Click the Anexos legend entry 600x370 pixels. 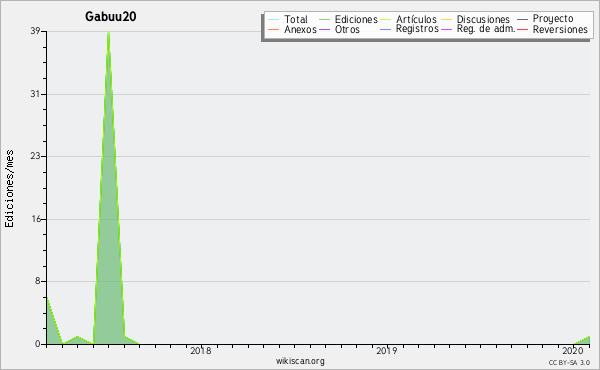293,29
